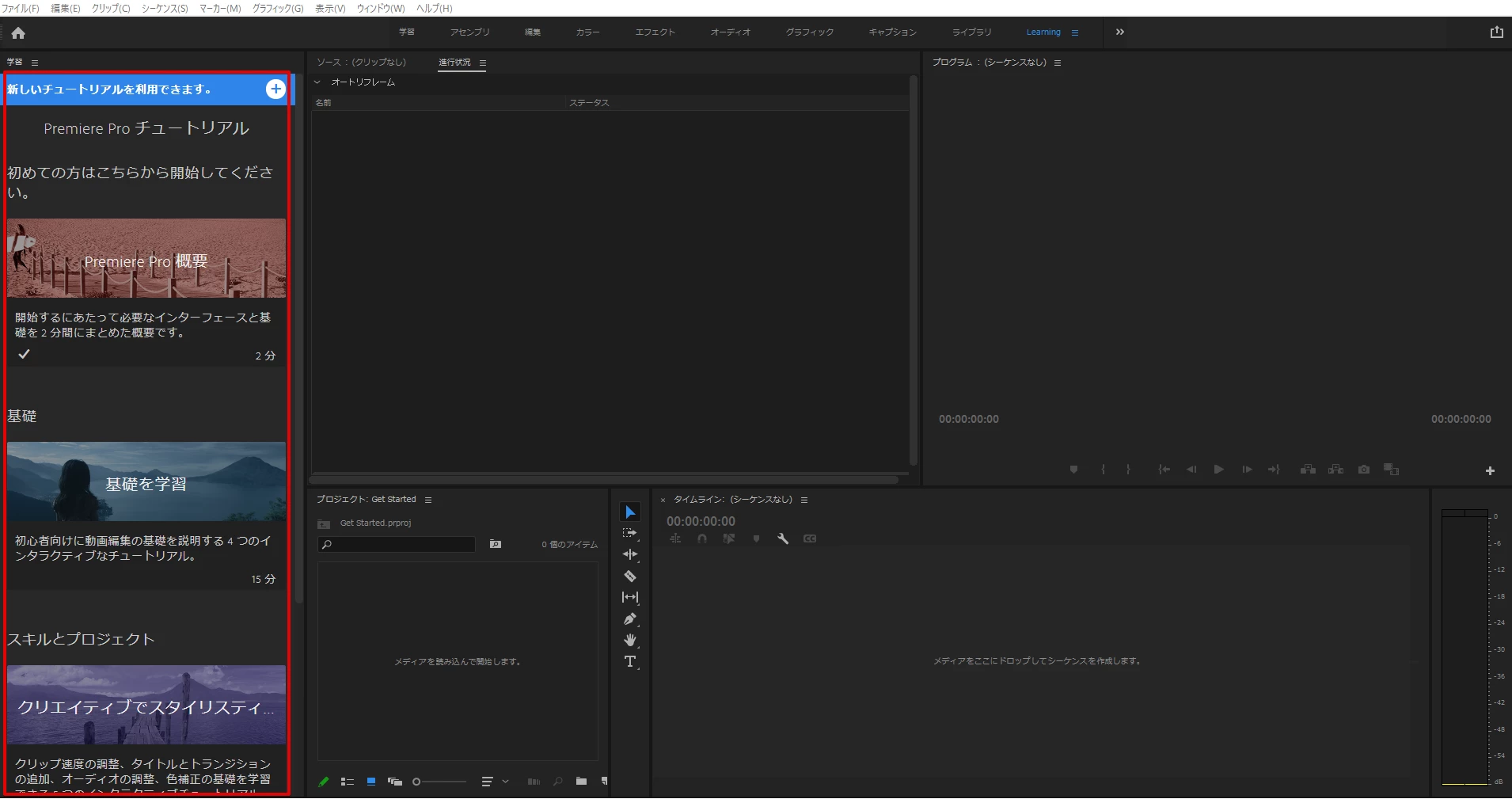This screenshot has height=799, width=1512.
Task: Click the Go to Out point button
Action: pyautogui.click(x=1274, y=470)
